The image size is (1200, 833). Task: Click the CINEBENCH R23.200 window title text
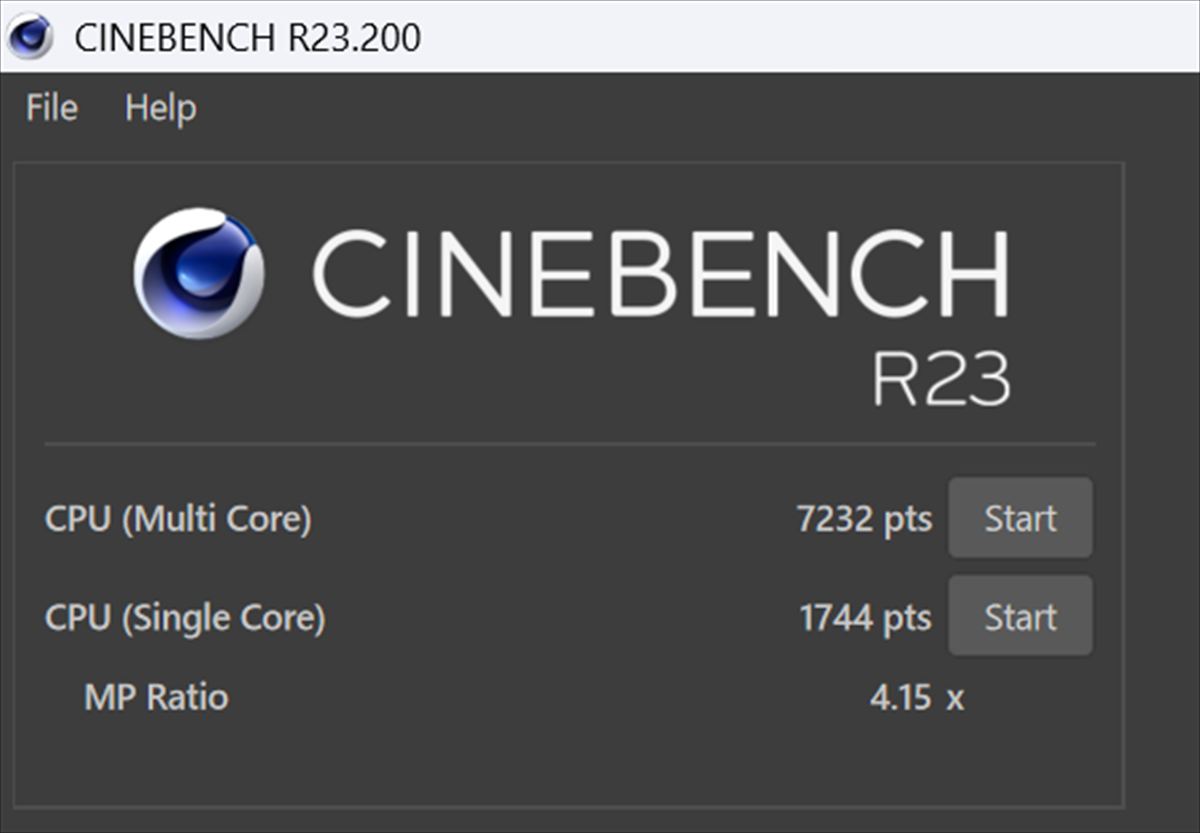247,37
